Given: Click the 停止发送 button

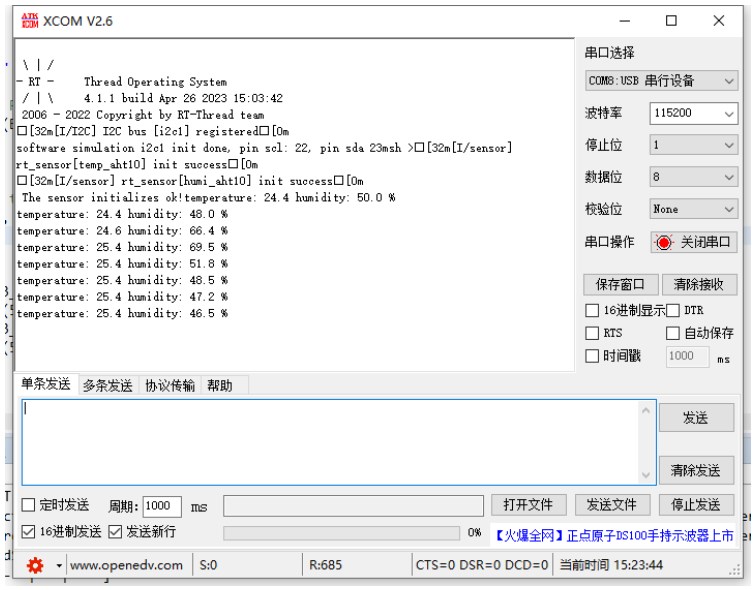Looking at the screenshot, I should [x=696, y=505].
